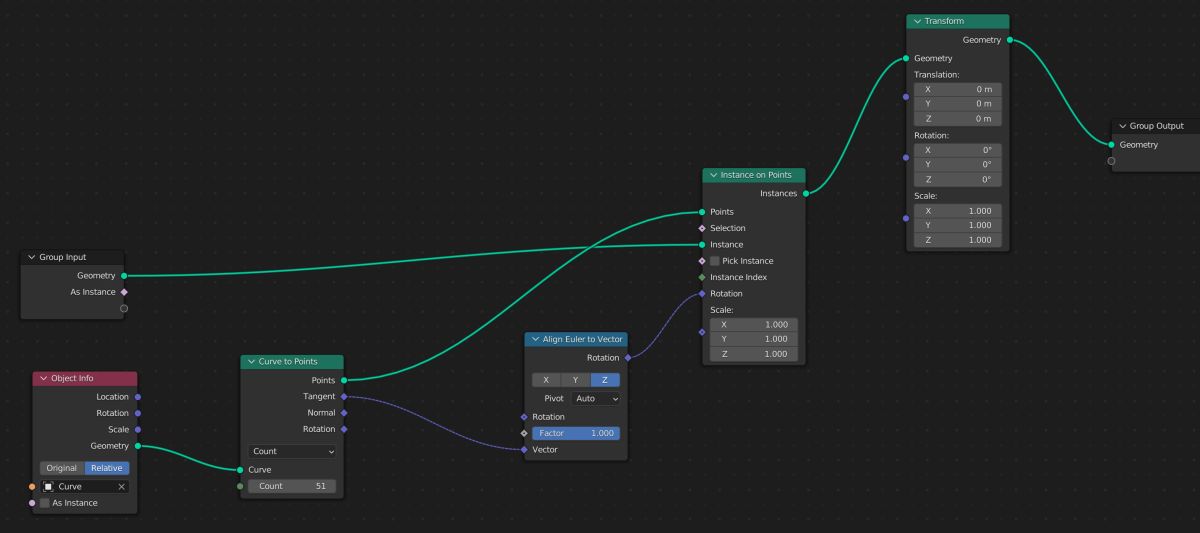1200x533 pixels.
Task: Click the Instances output socket
Action: click(805, 193)
